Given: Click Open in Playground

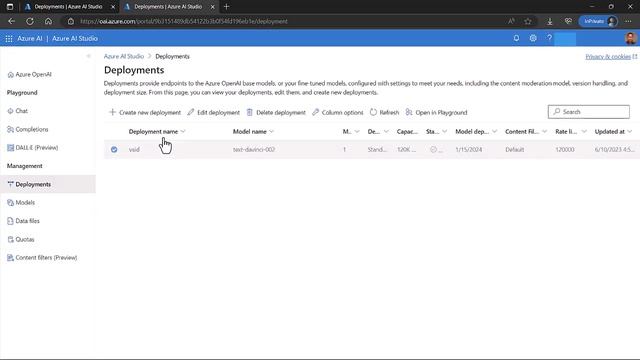Looking at the screenshot, I should [x=436, y=112].
